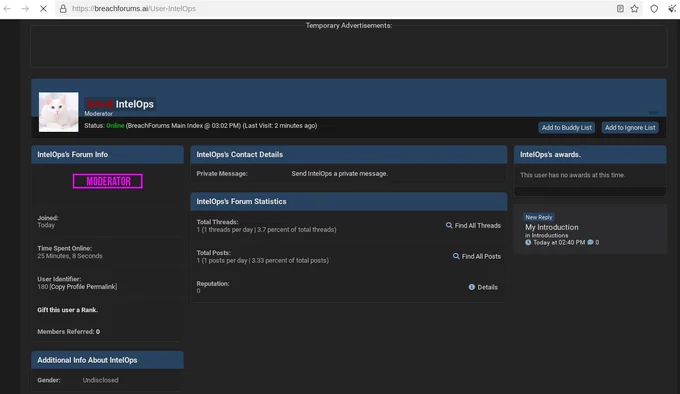Viewport: 680px width, 394px height.
Task: Click the Joined: Today entry
Action: pos(48,221)
